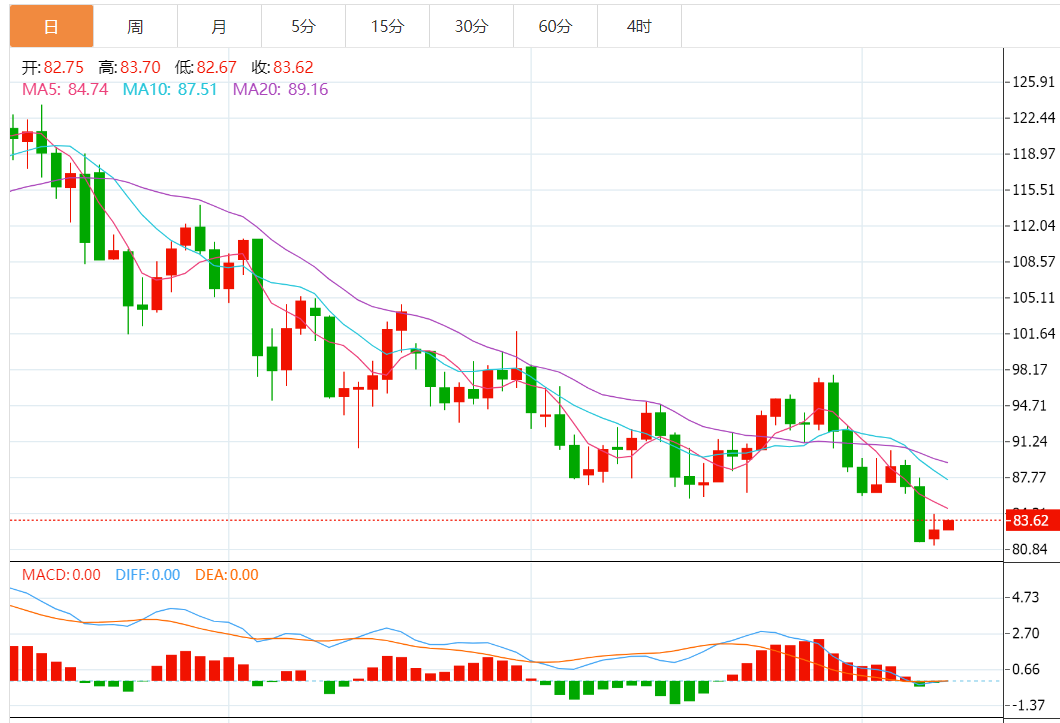The width and height of the screenshot is (1060, 723).
Task: Click the 91.24 price axis label
Action: pyautogui.click(x=1030, y=441)
